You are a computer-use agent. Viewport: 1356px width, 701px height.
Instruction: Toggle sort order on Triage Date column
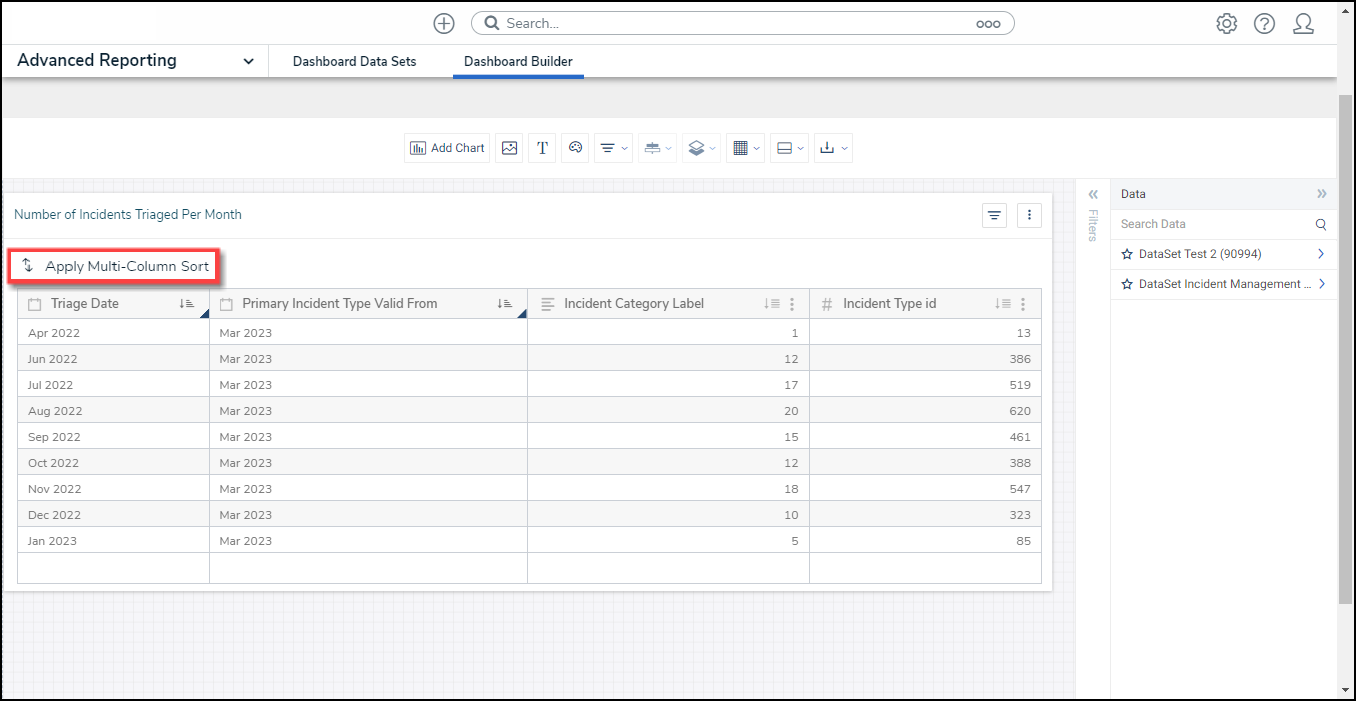click(187, 304)
